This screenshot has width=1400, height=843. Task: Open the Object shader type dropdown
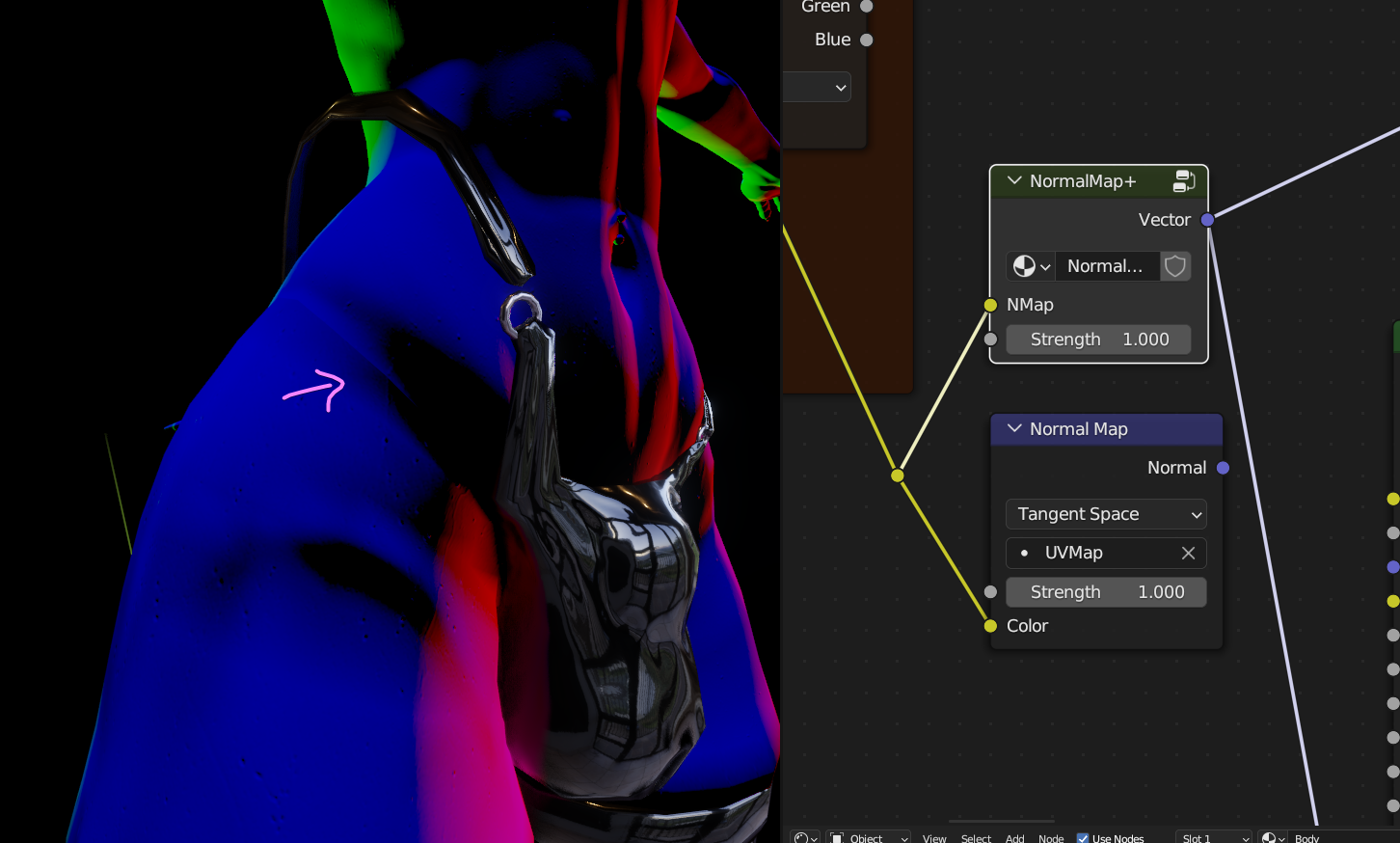click(869, 838)
